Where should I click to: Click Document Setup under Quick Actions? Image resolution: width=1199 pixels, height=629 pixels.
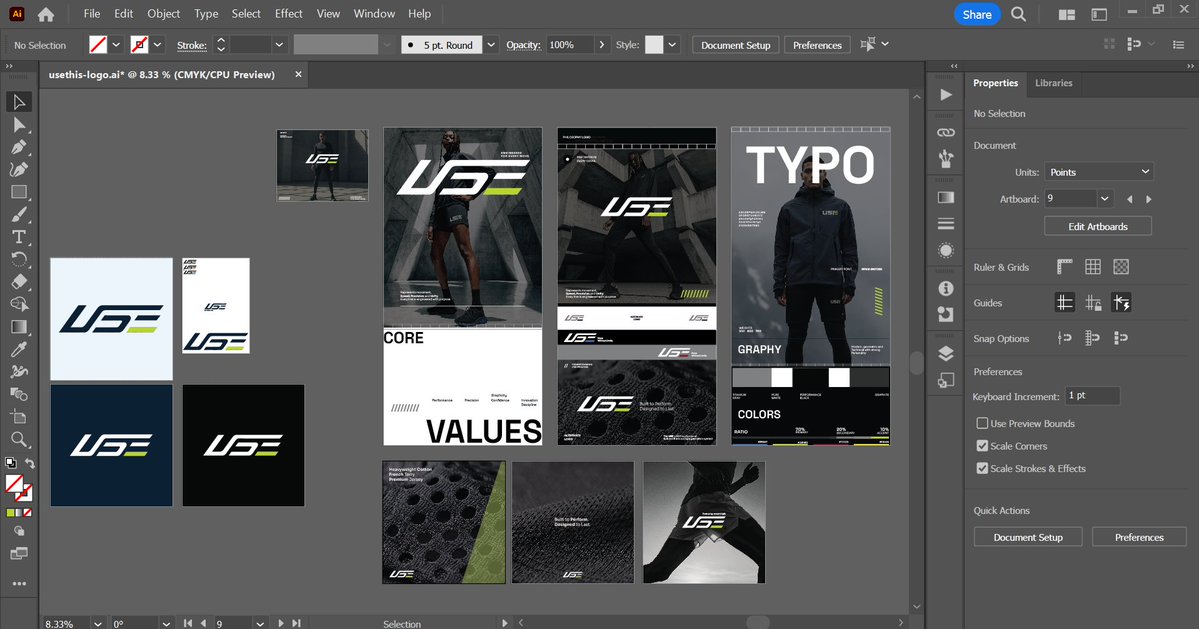1028,537
